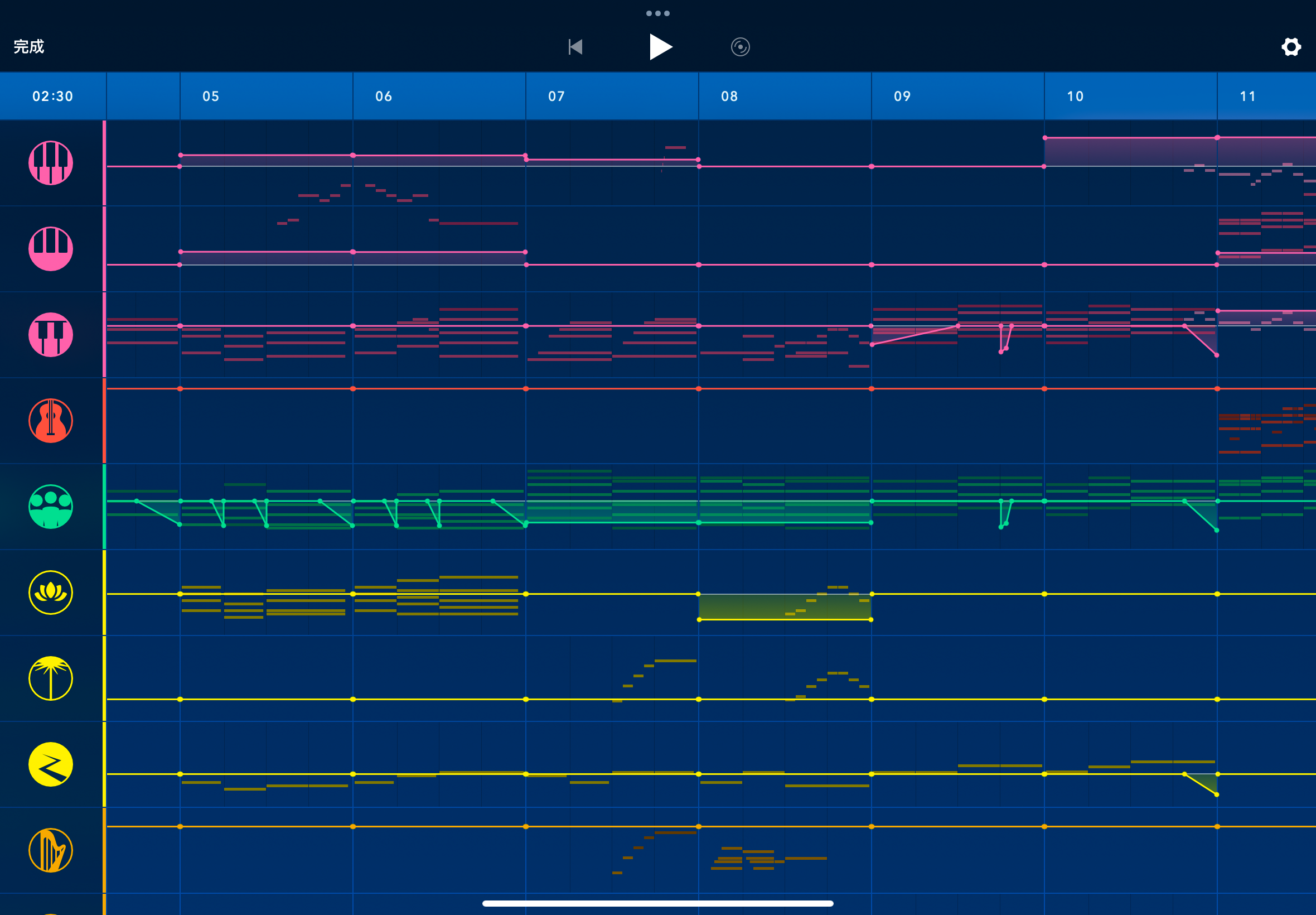1316x915 pixels.
Task: Tap the circular record button
Action: pos(740,46)
